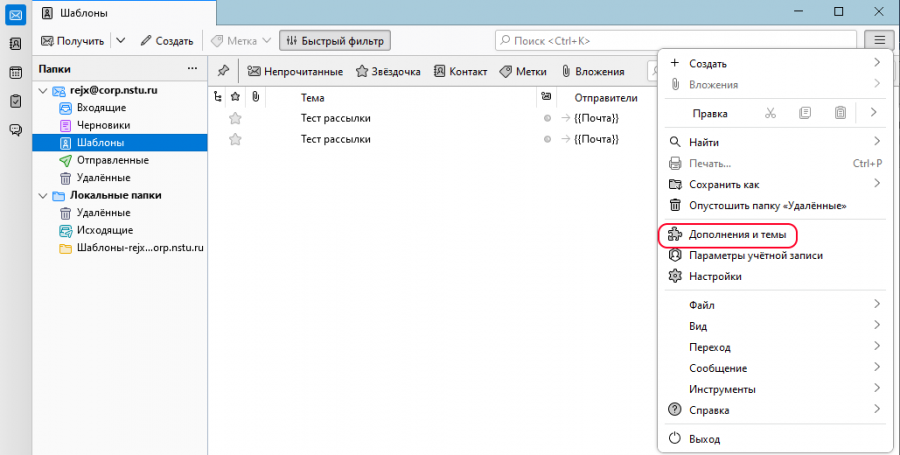
Task: Toggle the Метки quick filter
Action: click(x=523, y=71)
